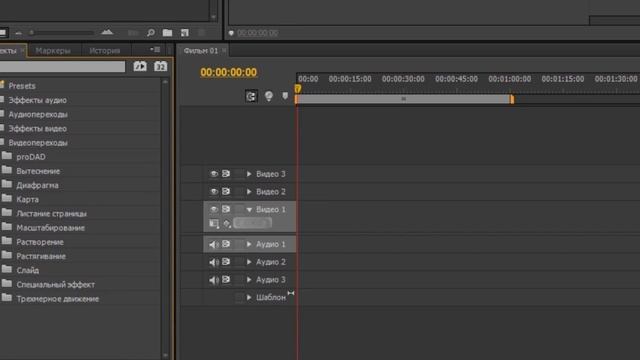The width and height of the screenshot is (640, 360).
Task: Select Масштабирование transitions folder
Action: coord(51,228)
